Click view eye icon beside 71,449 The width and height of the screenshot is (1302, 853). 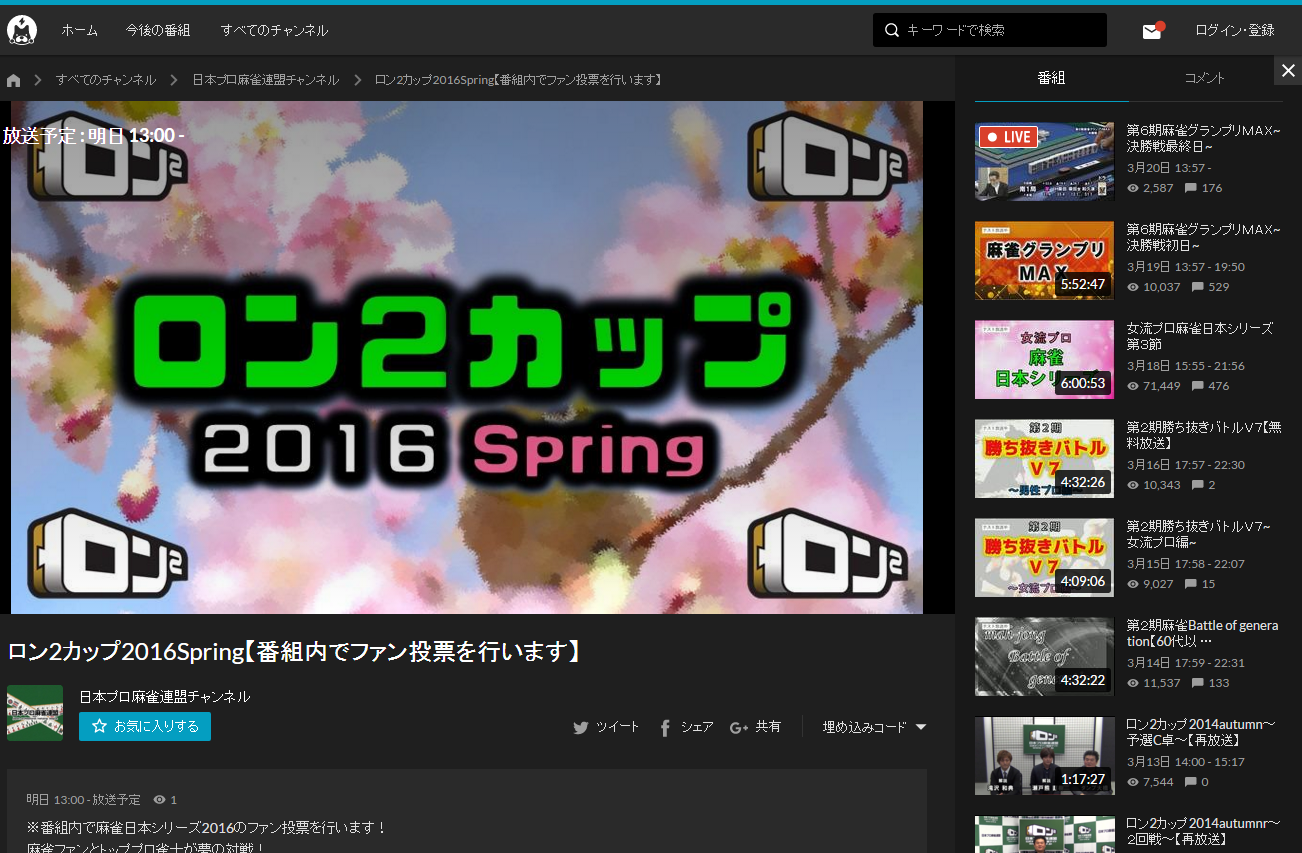pyautogui.click(x=1133, y=386)
